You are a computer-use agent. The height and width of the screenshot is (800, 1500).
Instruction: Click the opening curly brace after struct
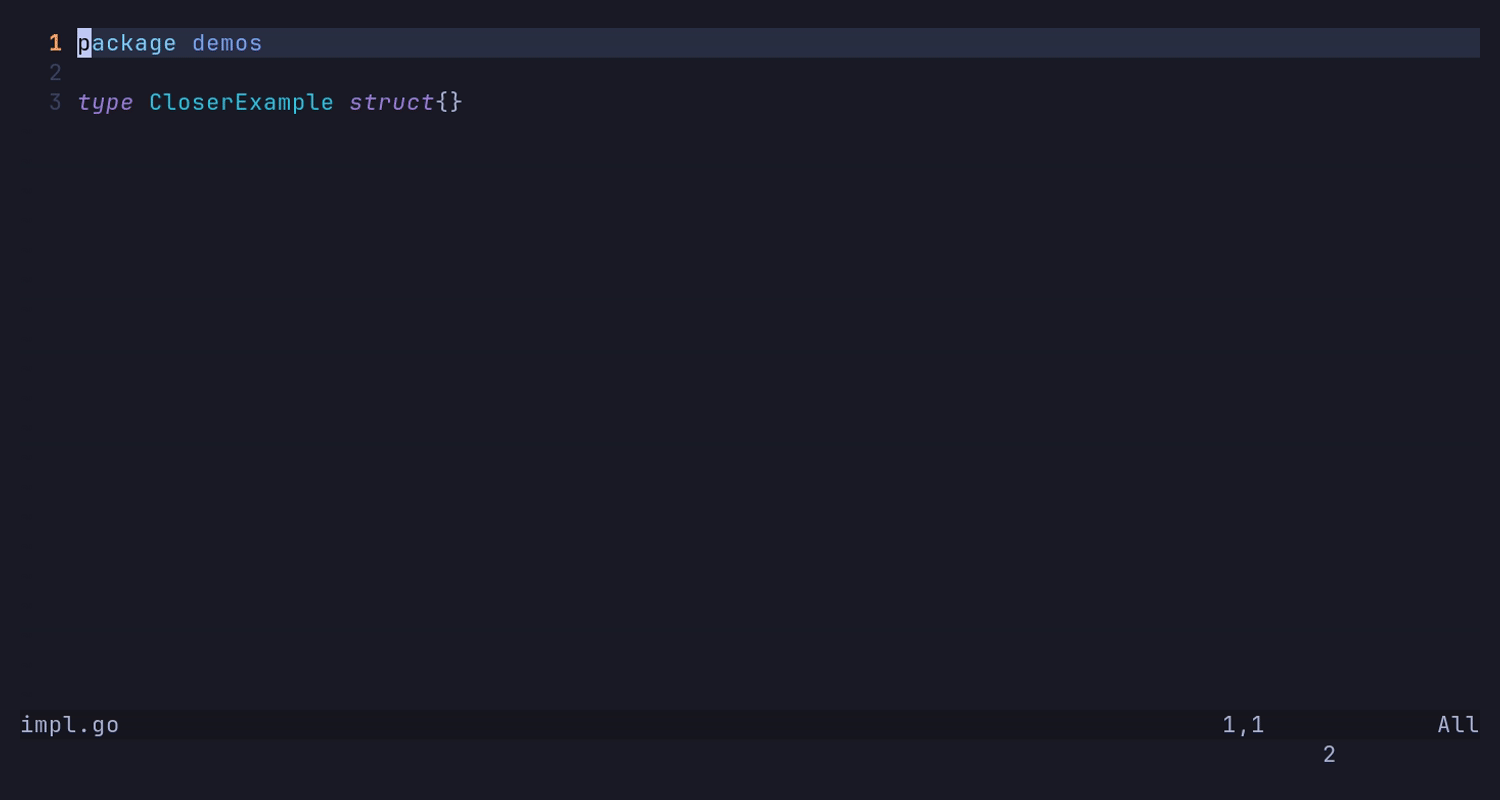click(442, 102)
